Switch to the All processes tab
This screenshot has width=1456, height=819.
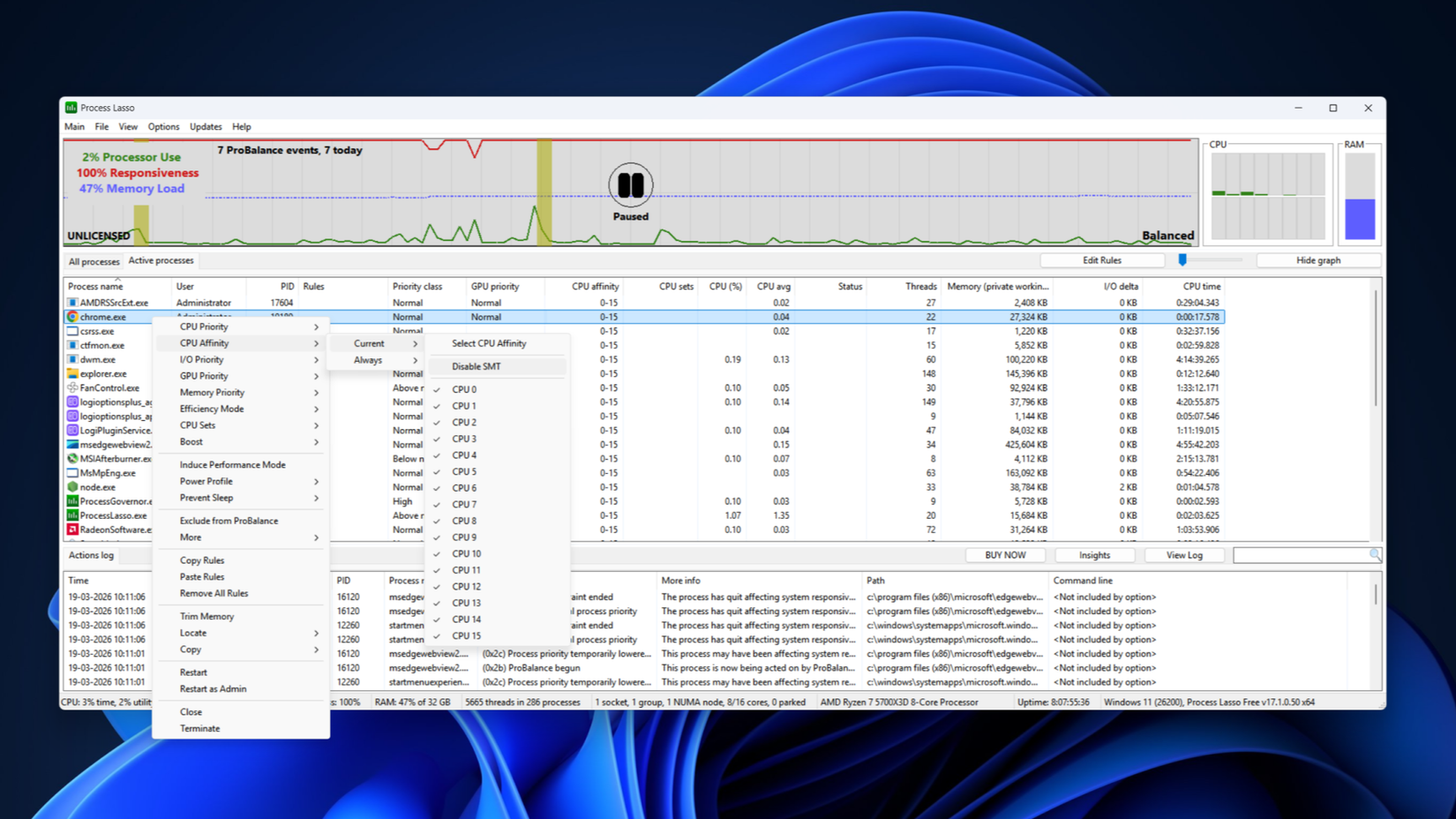[x=93, y=260]
